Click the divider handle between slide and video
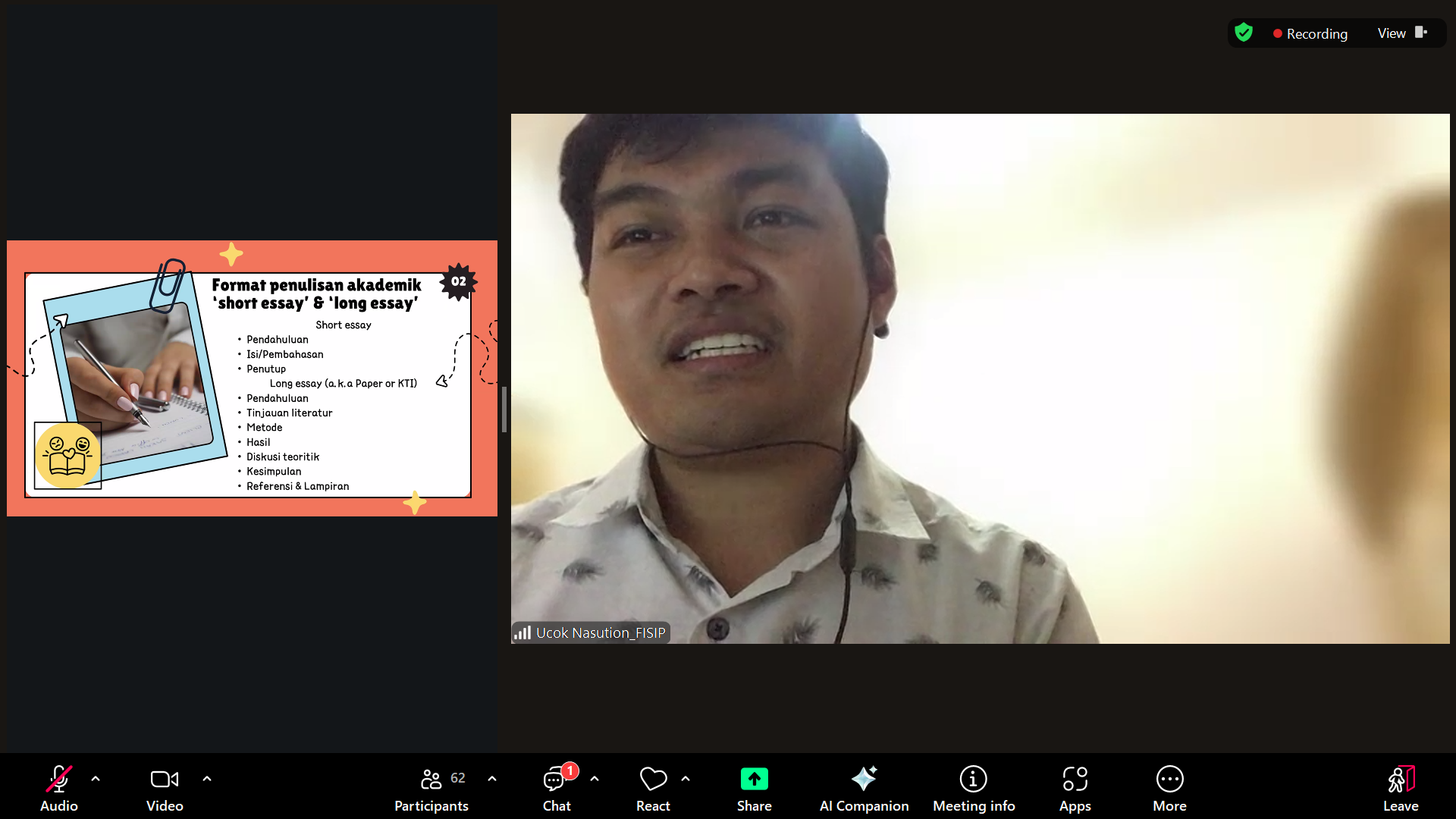 (504, 409)
